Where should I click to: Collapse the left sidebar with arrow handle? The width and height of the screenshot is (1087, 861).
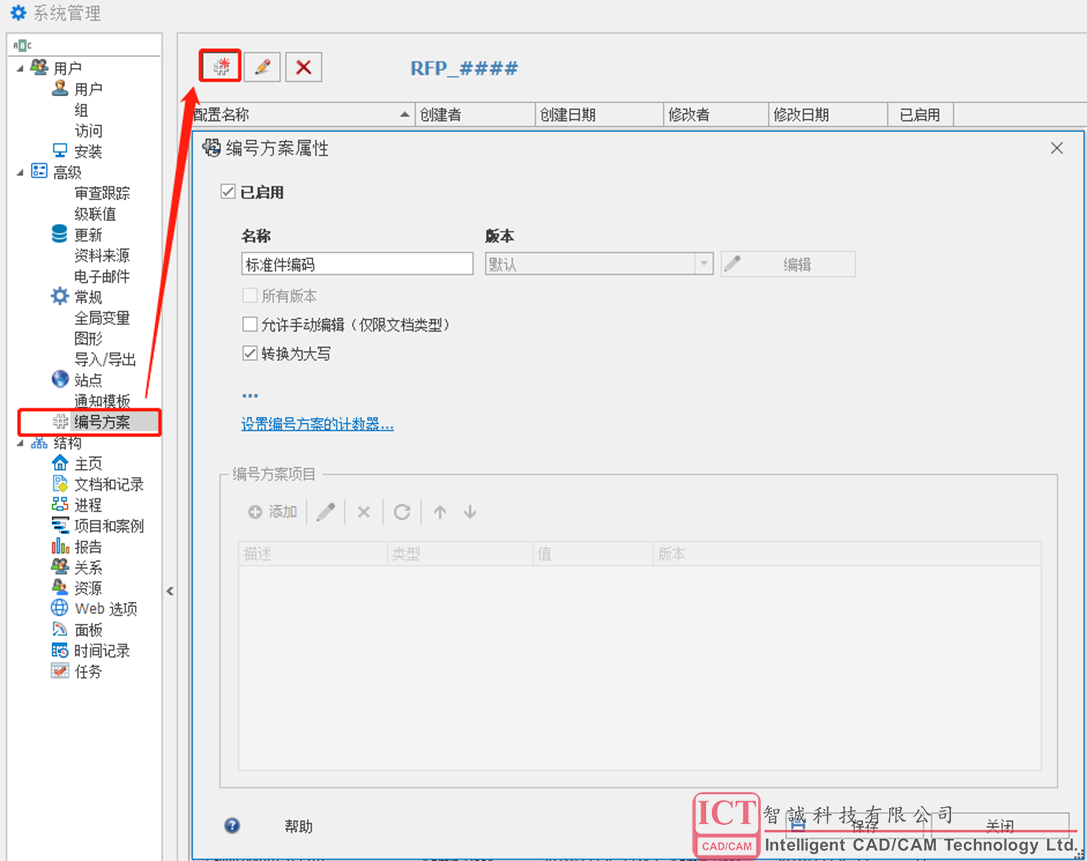click(x=170, y=591)
